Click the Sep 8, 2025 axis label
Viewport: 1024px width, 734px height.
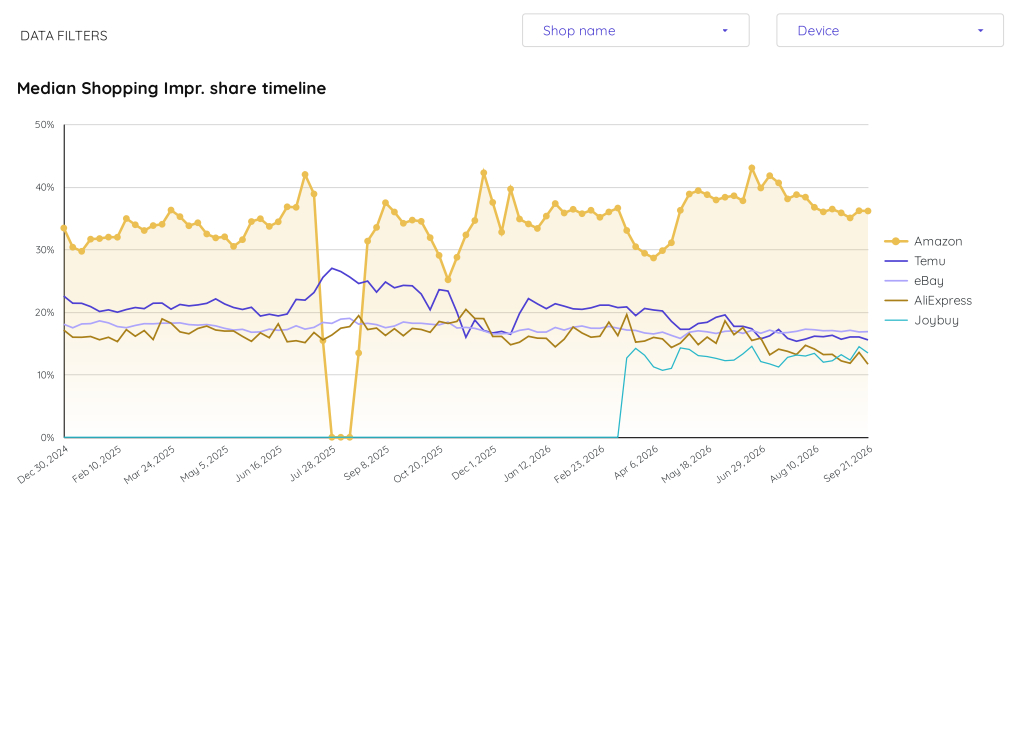pos(366,463)
